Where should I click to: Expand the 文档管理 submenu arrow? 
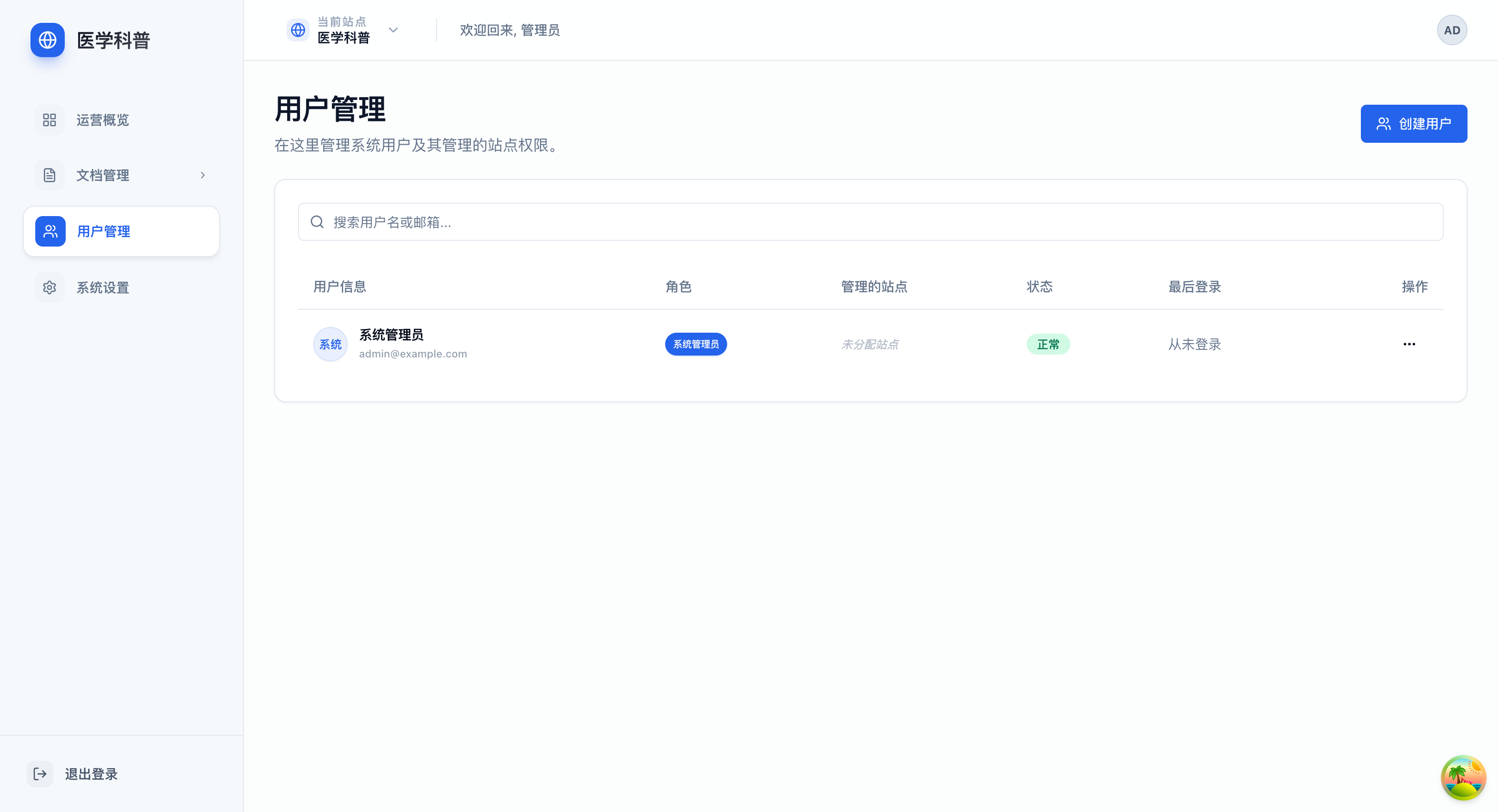pos(202,175)
